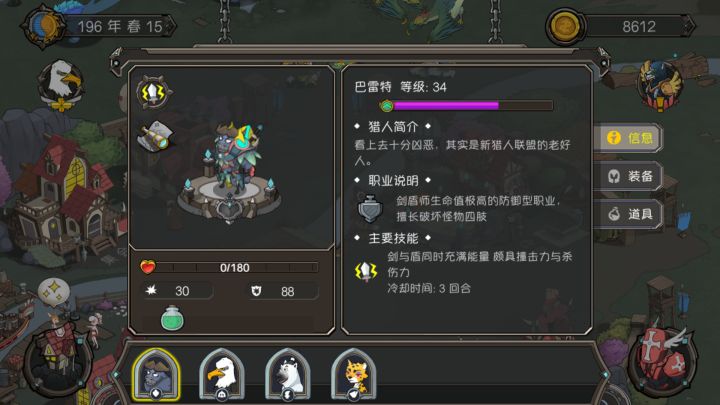
Task: Click the green potion bottle icon
Action: tap(172, 318)
